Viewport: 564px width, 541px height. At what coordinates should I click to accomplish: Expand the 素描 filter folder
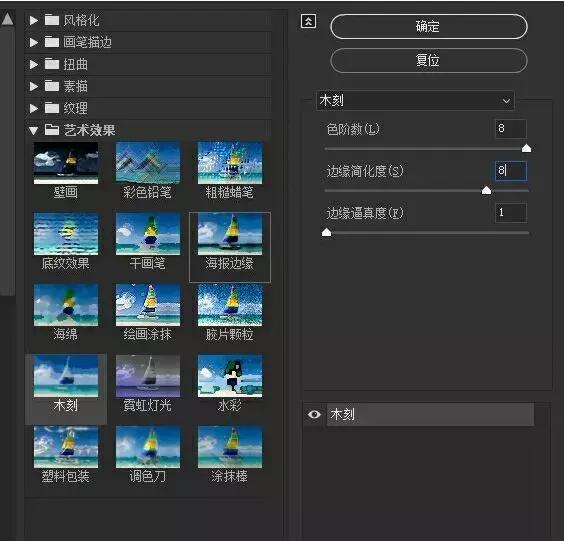point(34,86)
